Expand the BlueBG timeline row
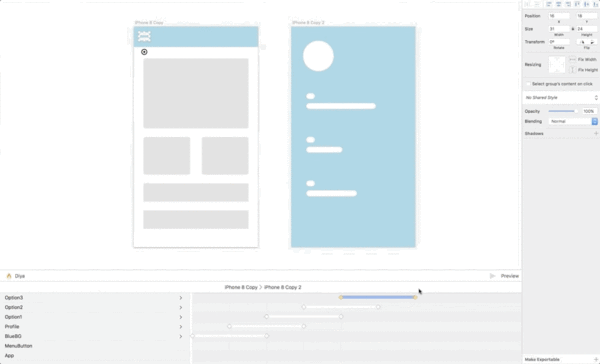Image resolution: width=600 pixels, height=364 pixels. coord(181,336)
